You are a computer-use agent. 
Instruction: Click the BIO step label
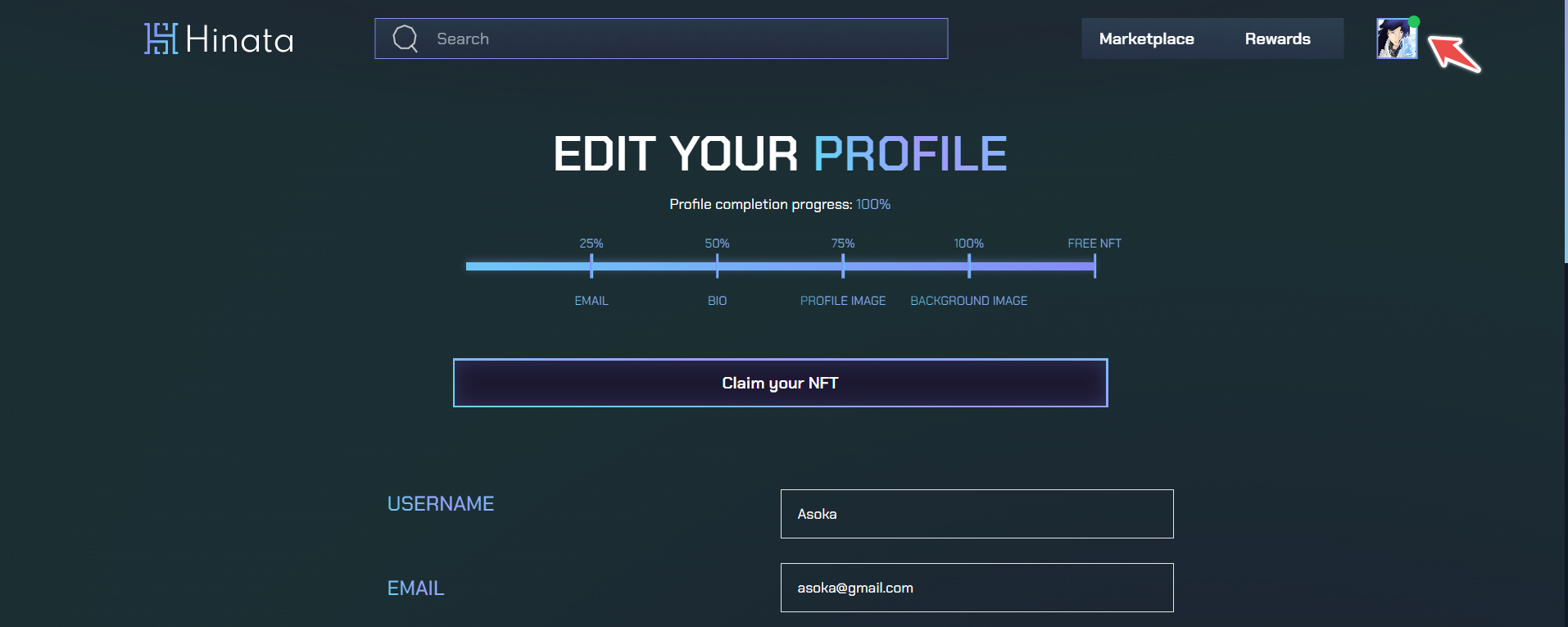pos(717,301)
